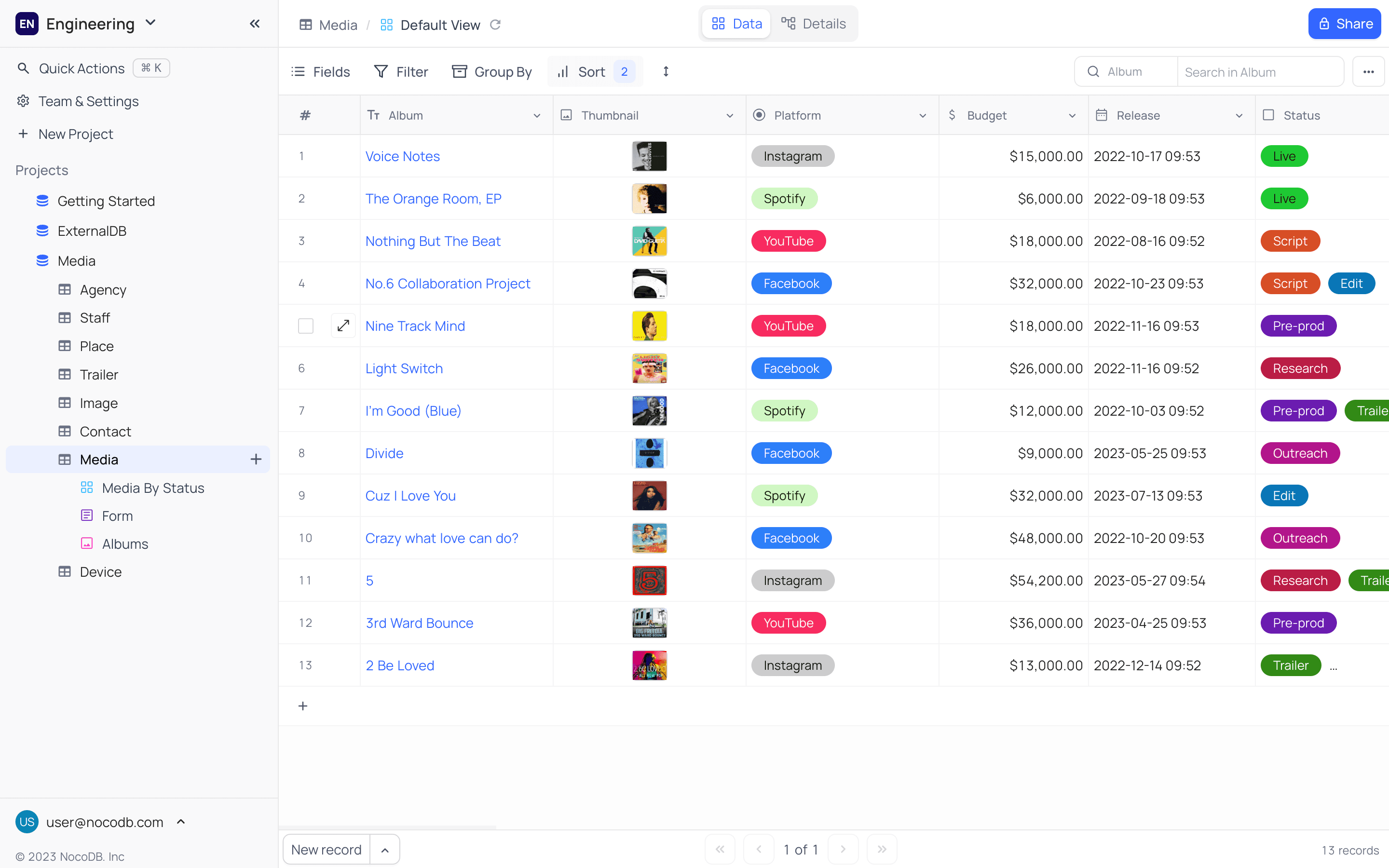
Task: Open the Filter tool
Action: (401, 72)
